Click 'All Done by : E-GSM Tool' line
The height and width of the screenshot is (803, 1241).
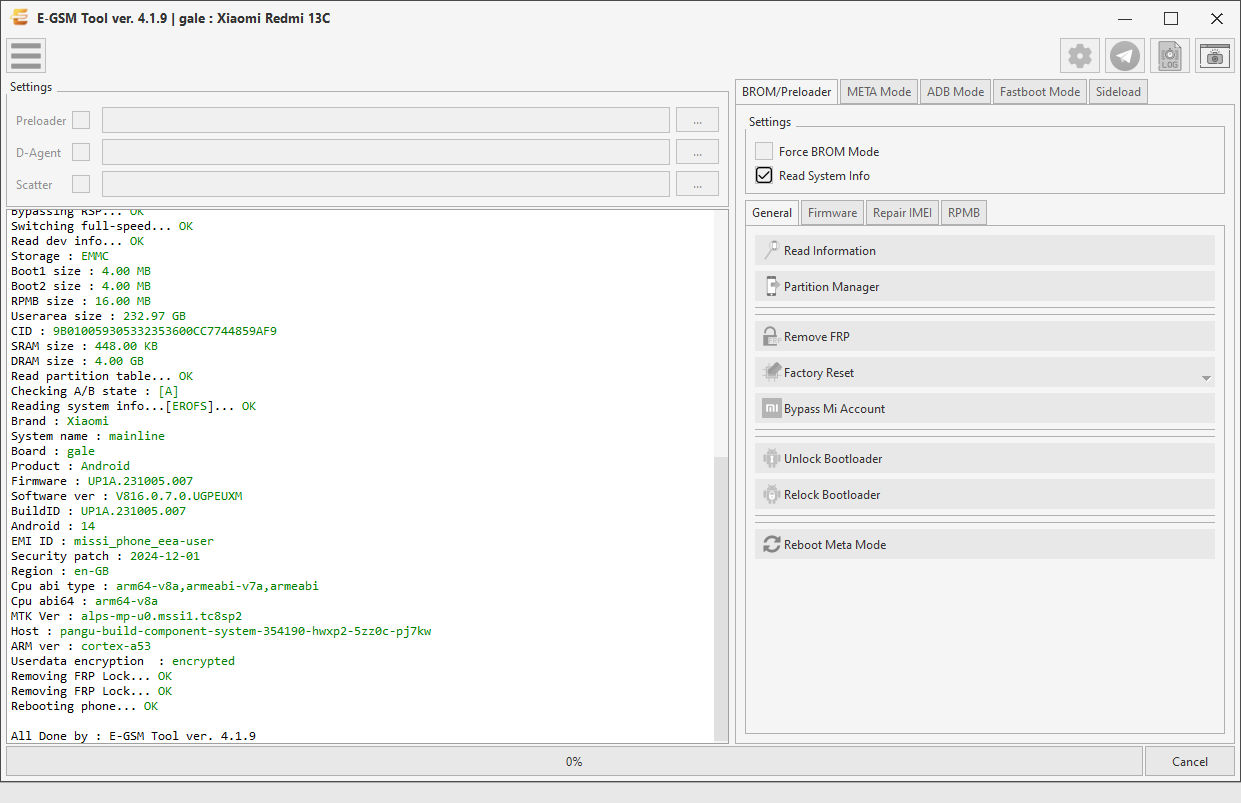coord(133,736)
